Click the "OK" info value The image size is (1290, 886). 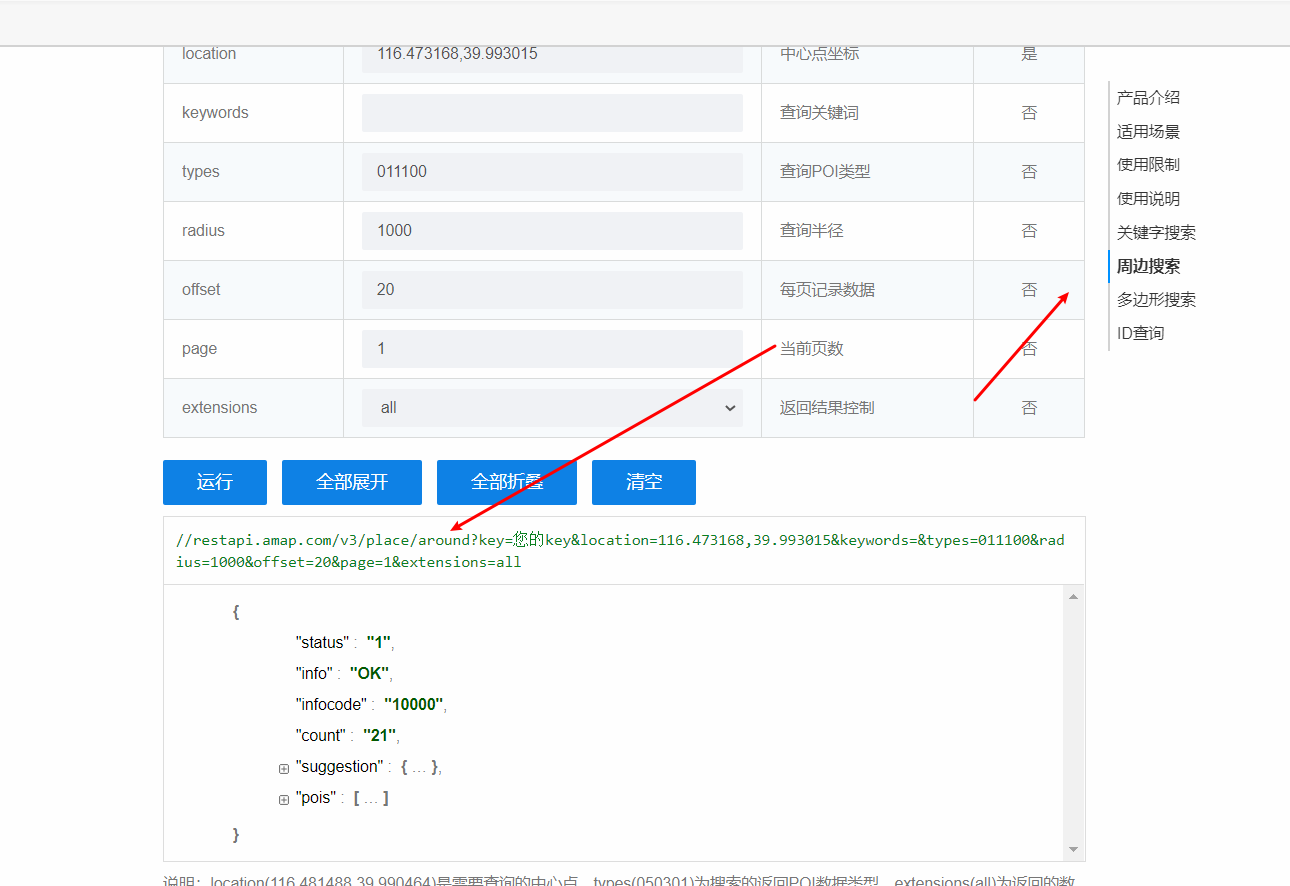pos(370,674)
